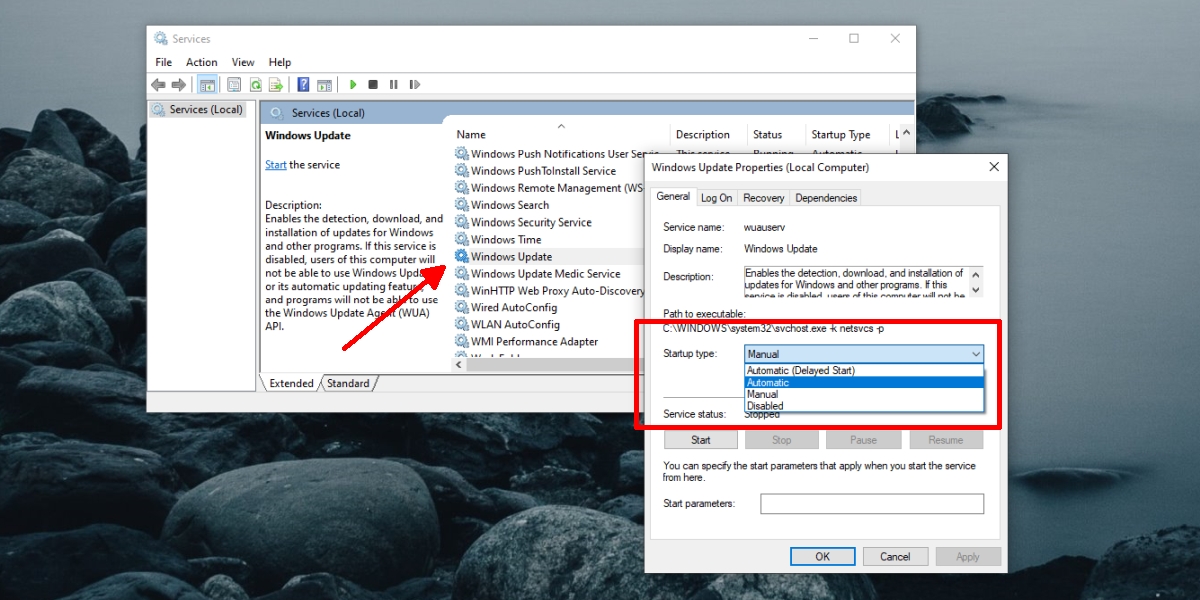Image resolution: width=1200 pixels, height=600 pixels.
Task: Click the Start the service link
Action: click(276, 165)
